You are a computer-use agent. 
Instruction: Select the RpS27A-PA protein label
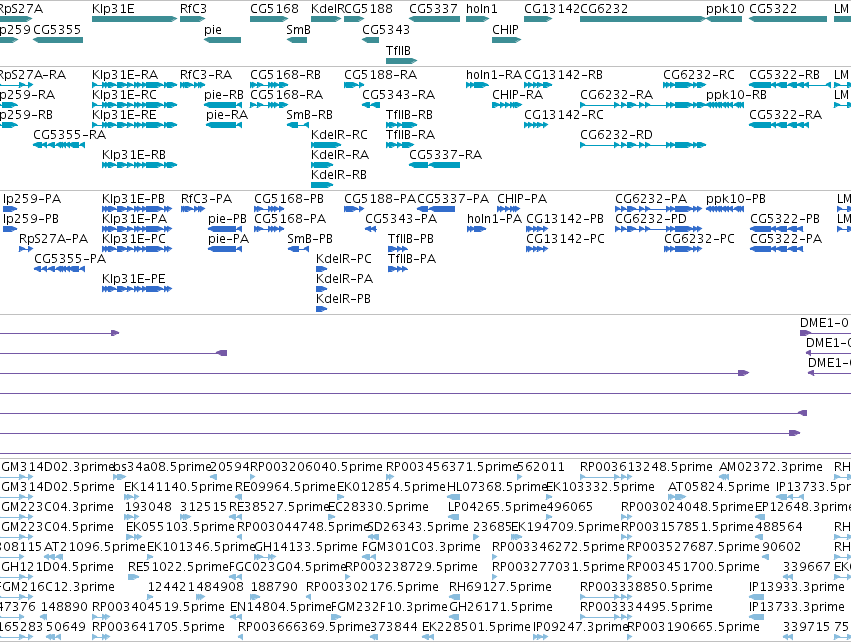pyautogui.click(x=53, y=239)
